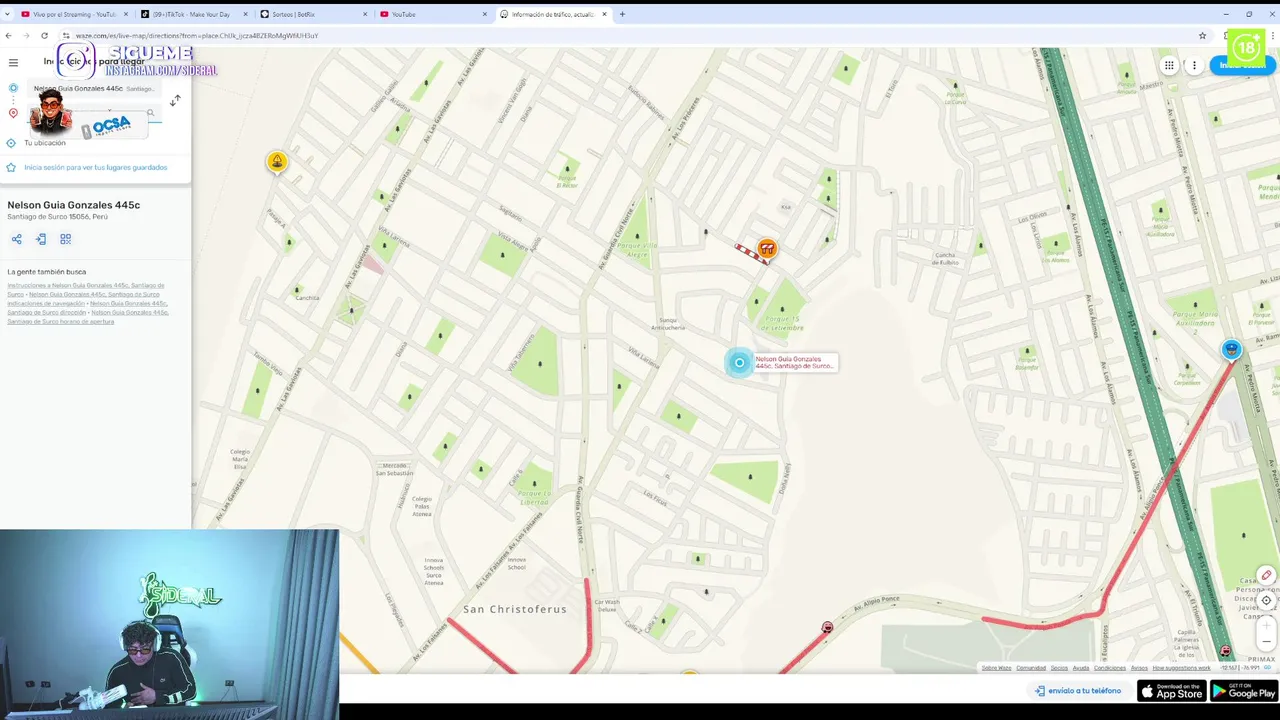Click send-to-phone icon under the address

point(41,239)
